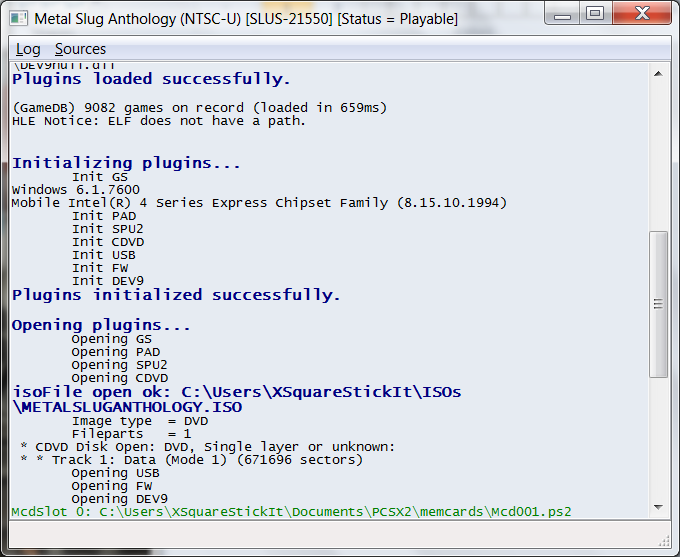The height and width of the screenshot is (557, 680).
Task: Maximize the console log window
Action: (x=595, y=13)
